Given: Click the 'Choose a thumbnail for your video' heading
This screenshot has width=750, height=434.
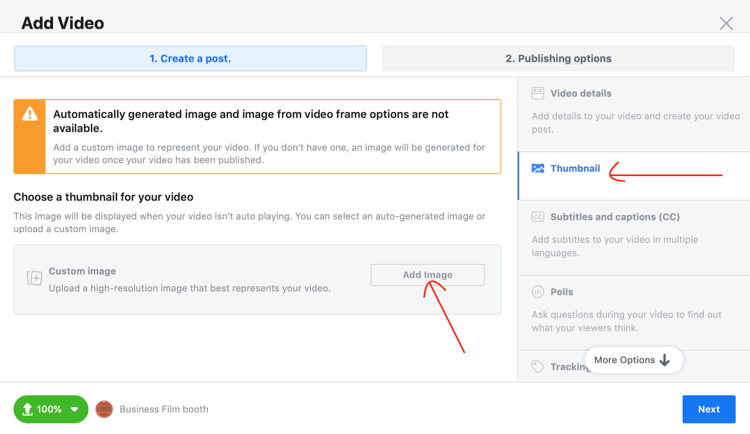Looking at the screenshot, I should click(103, 197).
